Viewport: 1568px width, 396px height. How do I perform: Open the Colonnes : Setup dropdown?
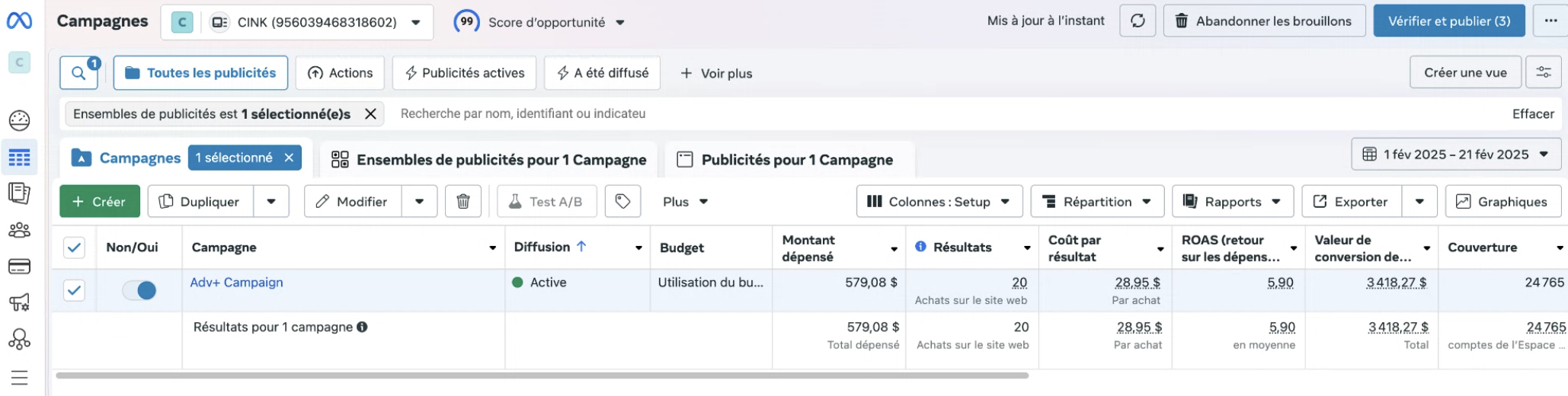pos(939,202)
